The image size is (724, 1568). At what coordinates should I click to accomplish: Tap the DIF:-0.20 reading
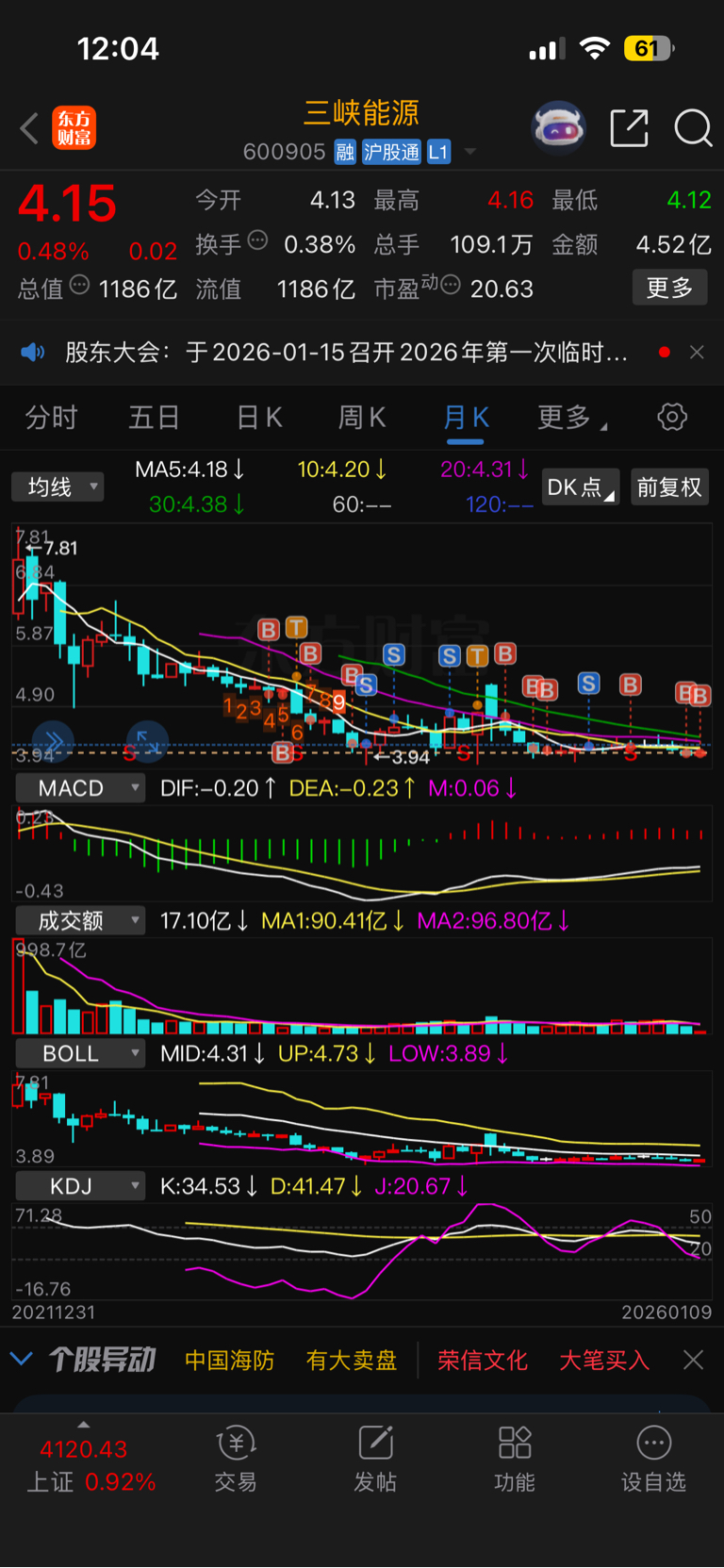pyautogui.click(x=218, y=787)
